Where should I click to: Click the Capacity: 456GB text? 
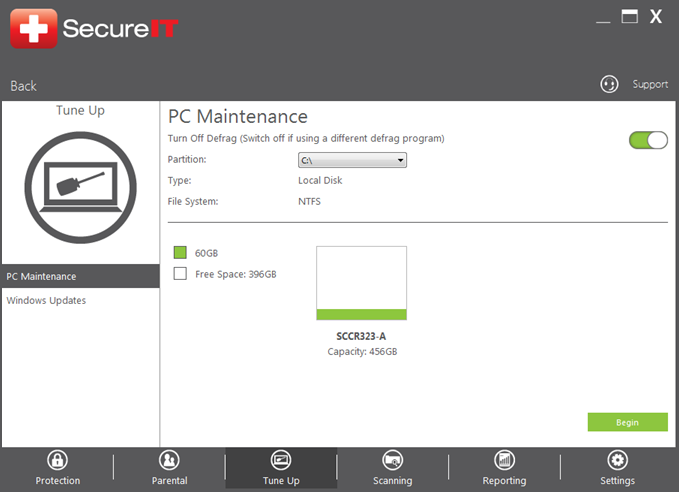tap(362, 351)
